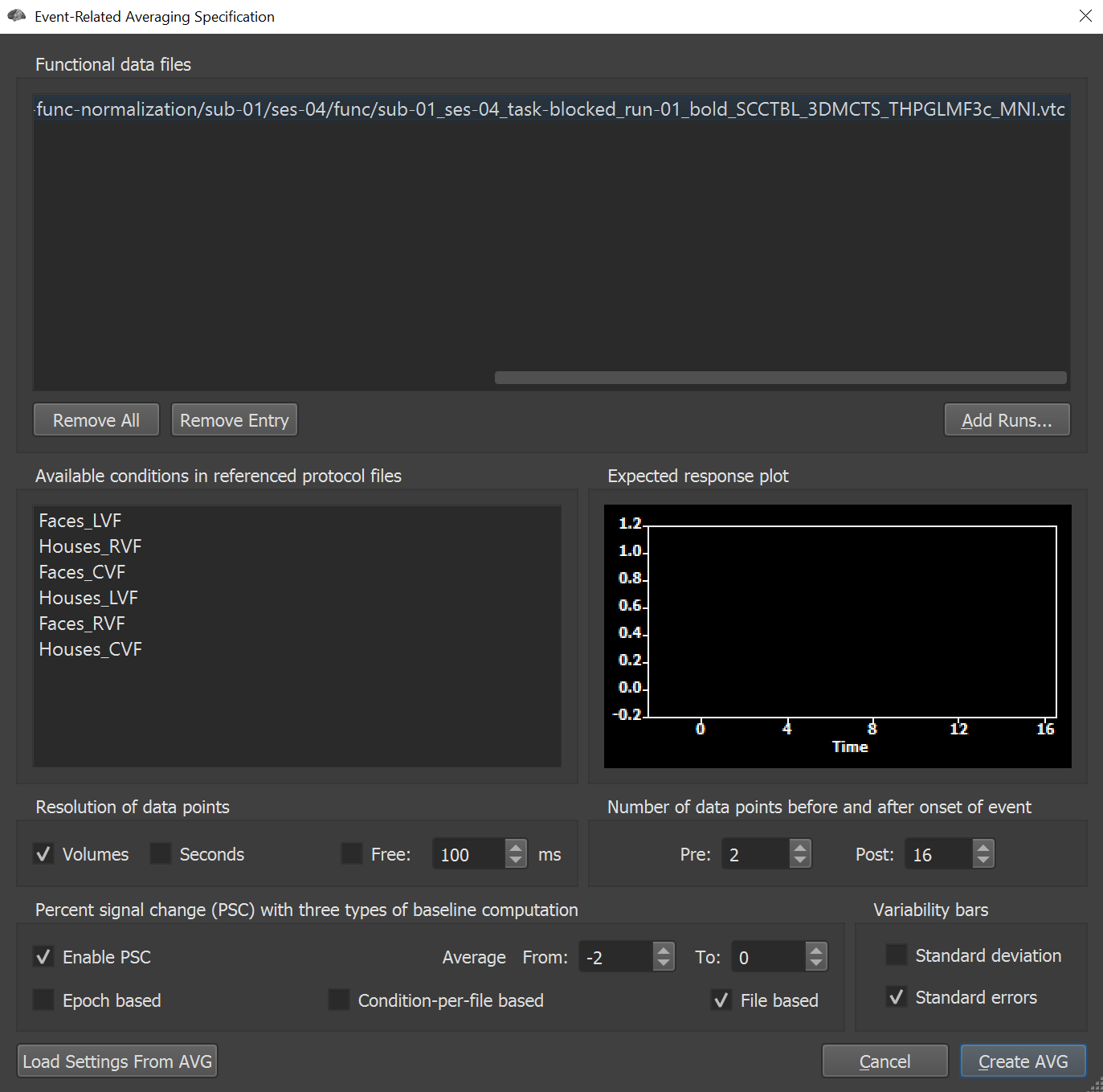Image resolution: width=1103 pixels, height=1092 pixels.
Task: Increase the Free ms value with up arrow
Action: click(516, 847)
